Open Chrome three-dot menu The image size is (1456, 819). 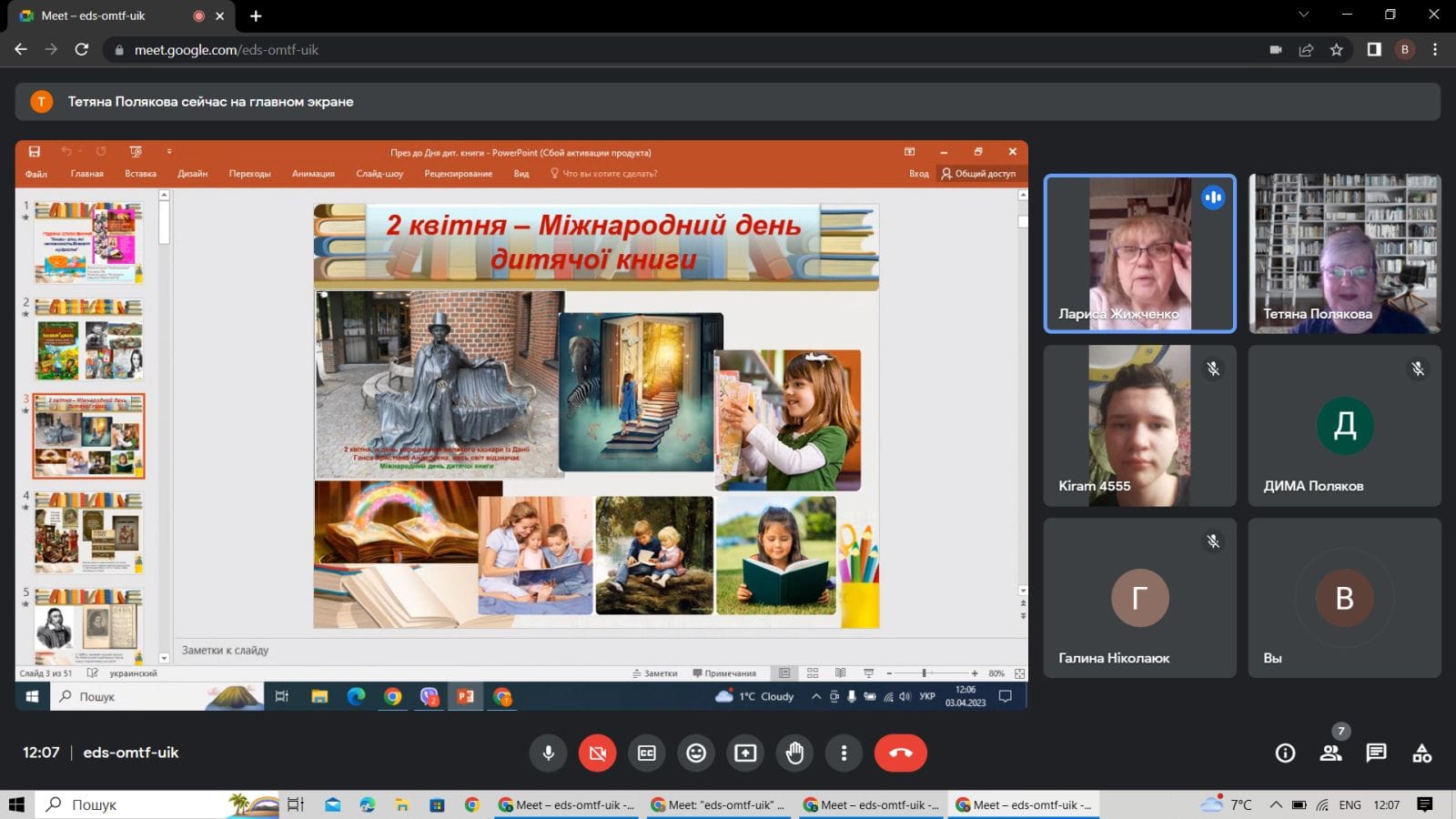(1435, 50)
